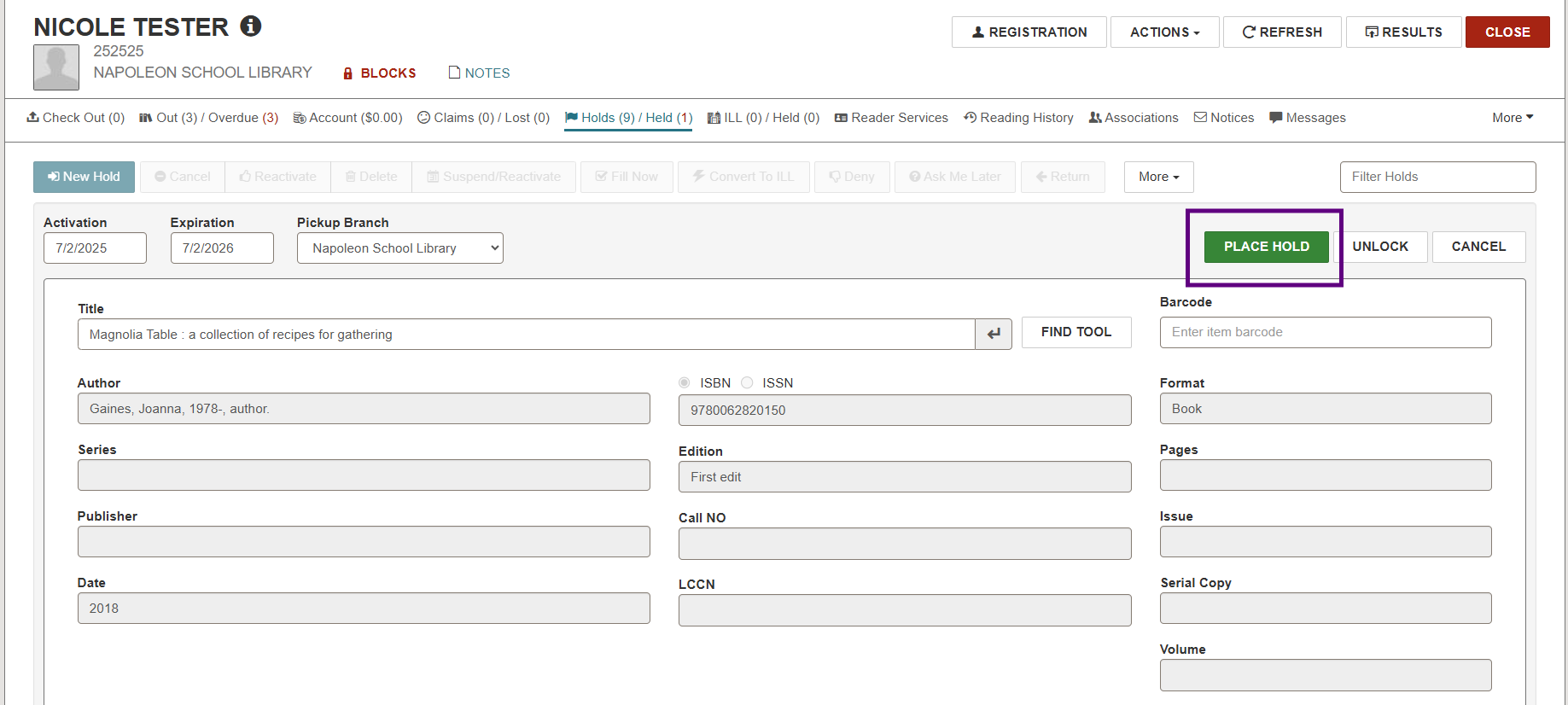Viewport: 1568px width, 705px height.
Task: Open Messages tab
Action: click(1308, 118)
